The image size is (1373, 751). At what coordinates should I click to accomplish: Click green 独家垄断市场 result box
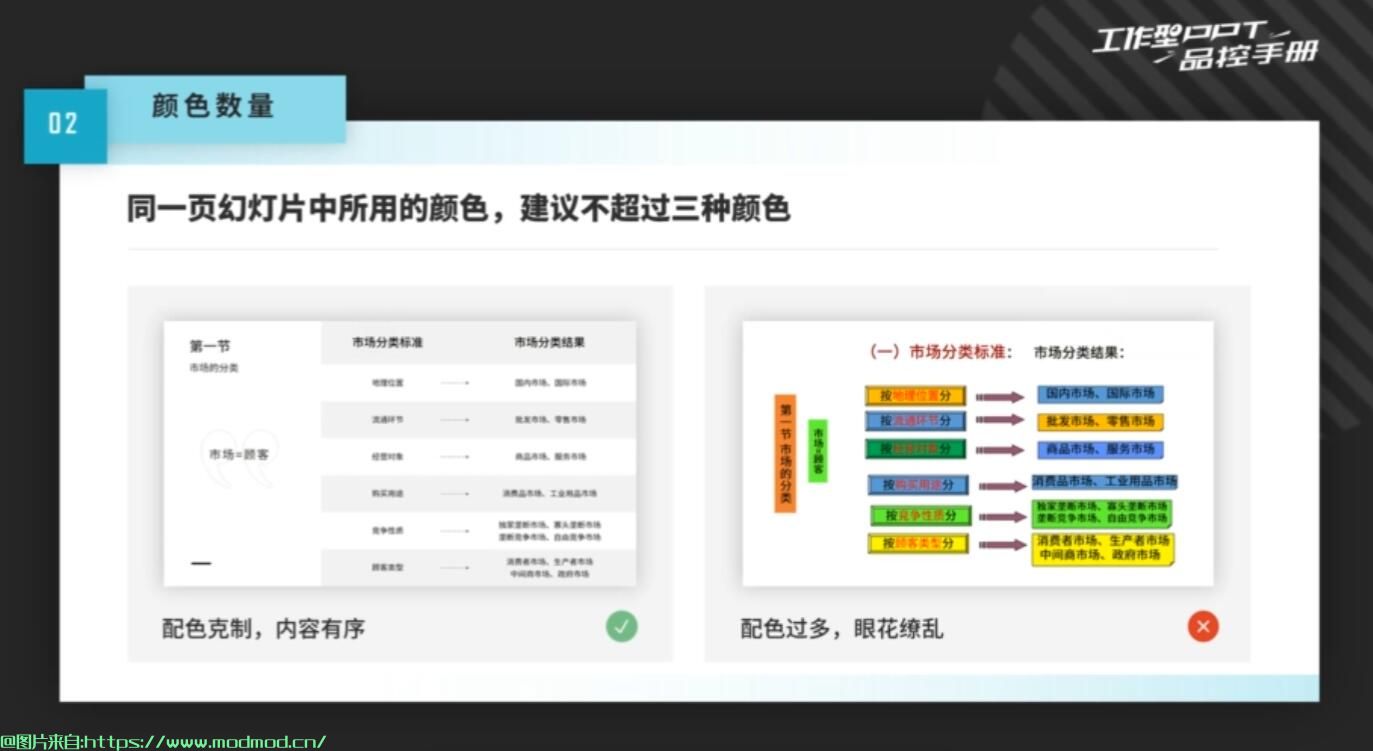click(1102, 513)
